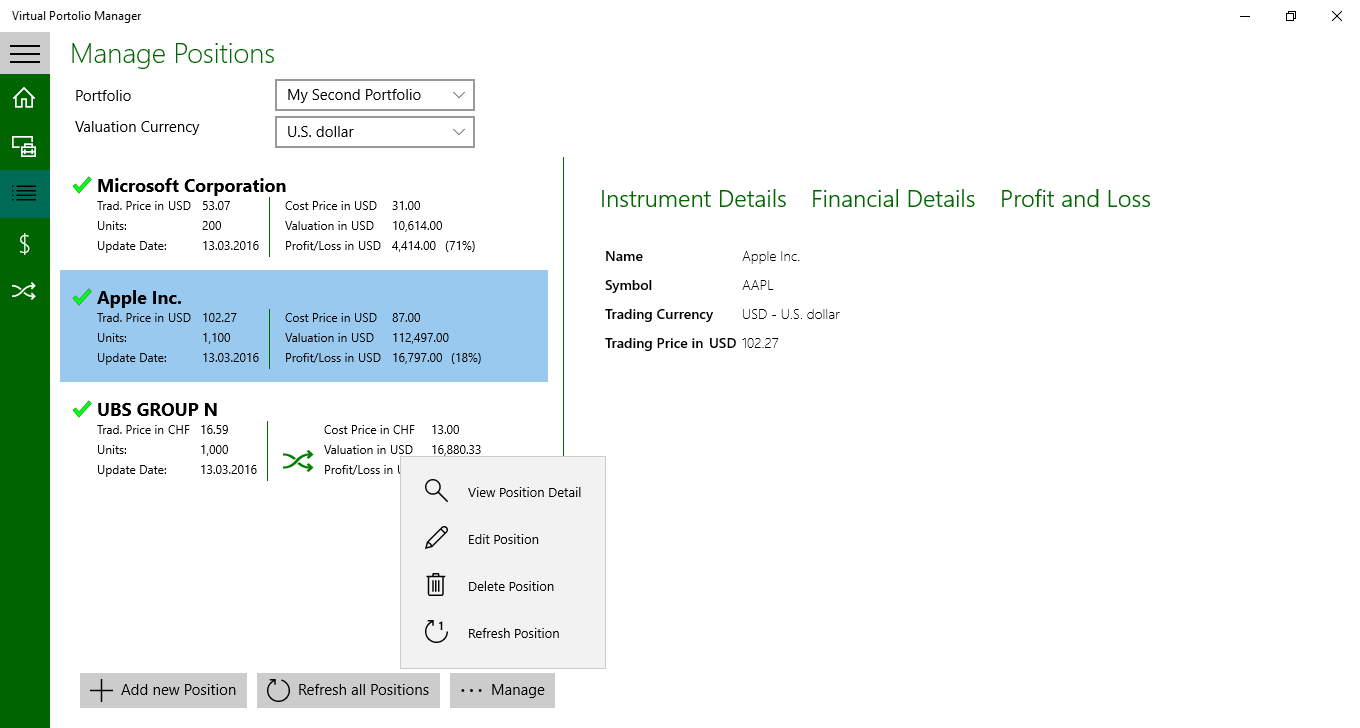The height and width of the screenshot is (728, 1360).
Task: Click the shuffle exchange sidebar icon
Action: coord(24,291)
